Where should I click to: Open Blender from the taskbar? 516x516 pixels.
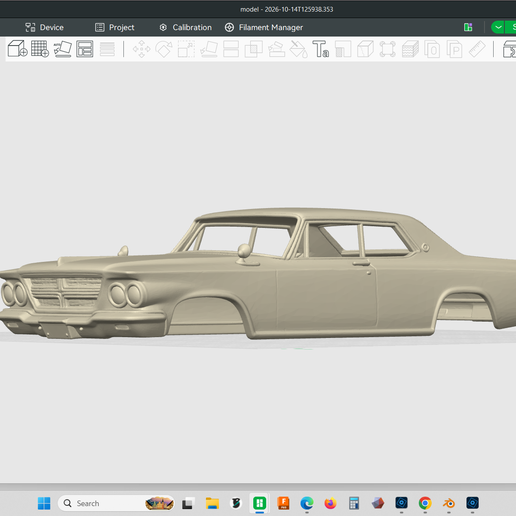coord(449,503)
